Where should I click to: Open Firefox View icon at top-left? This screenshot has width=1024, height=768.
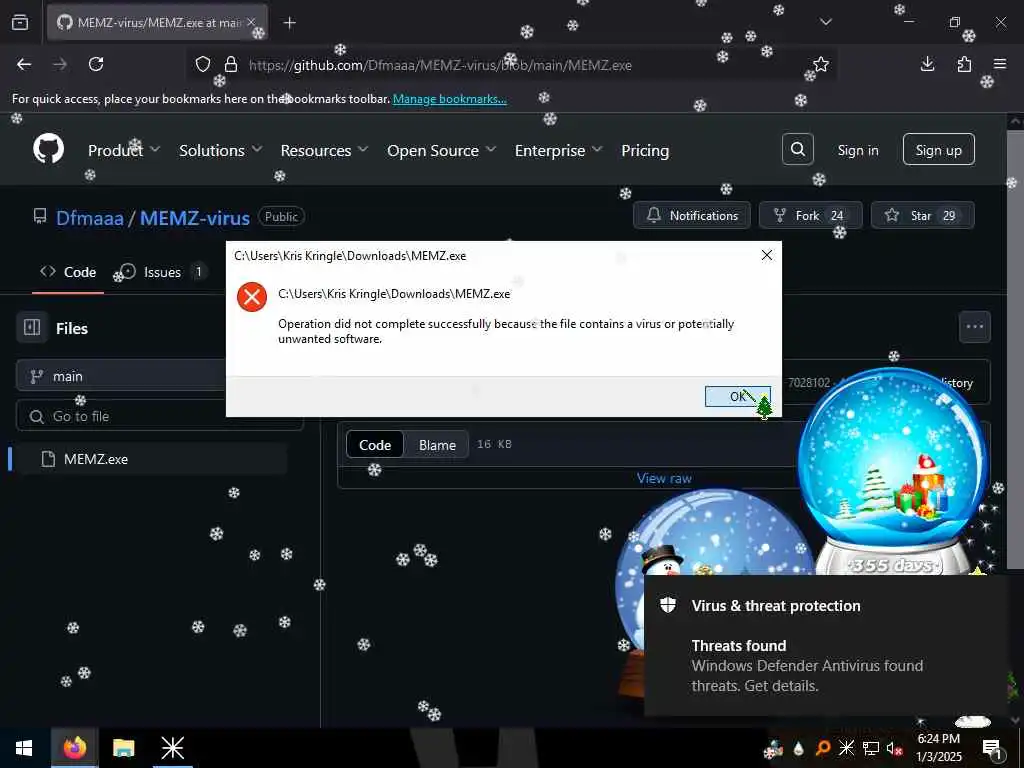click(20, 22)
